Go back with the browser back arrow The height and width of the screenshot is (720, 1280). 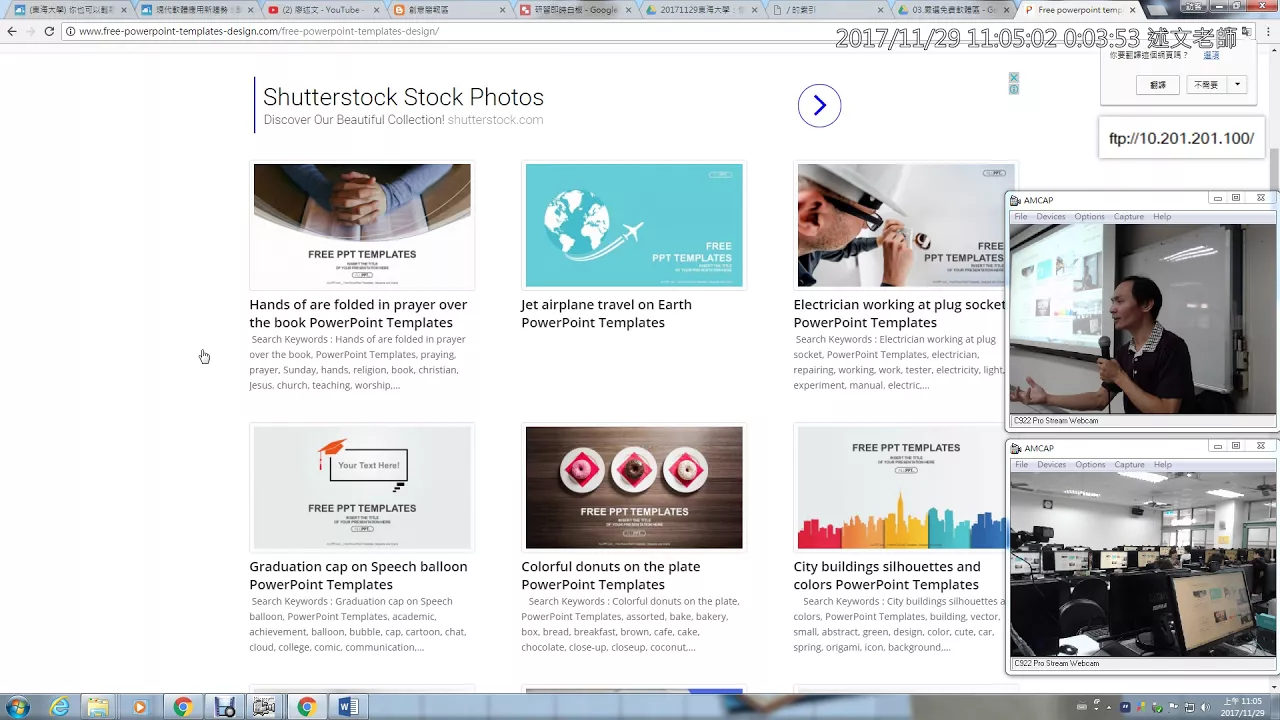pyautogui.click(x=11, y=31)
